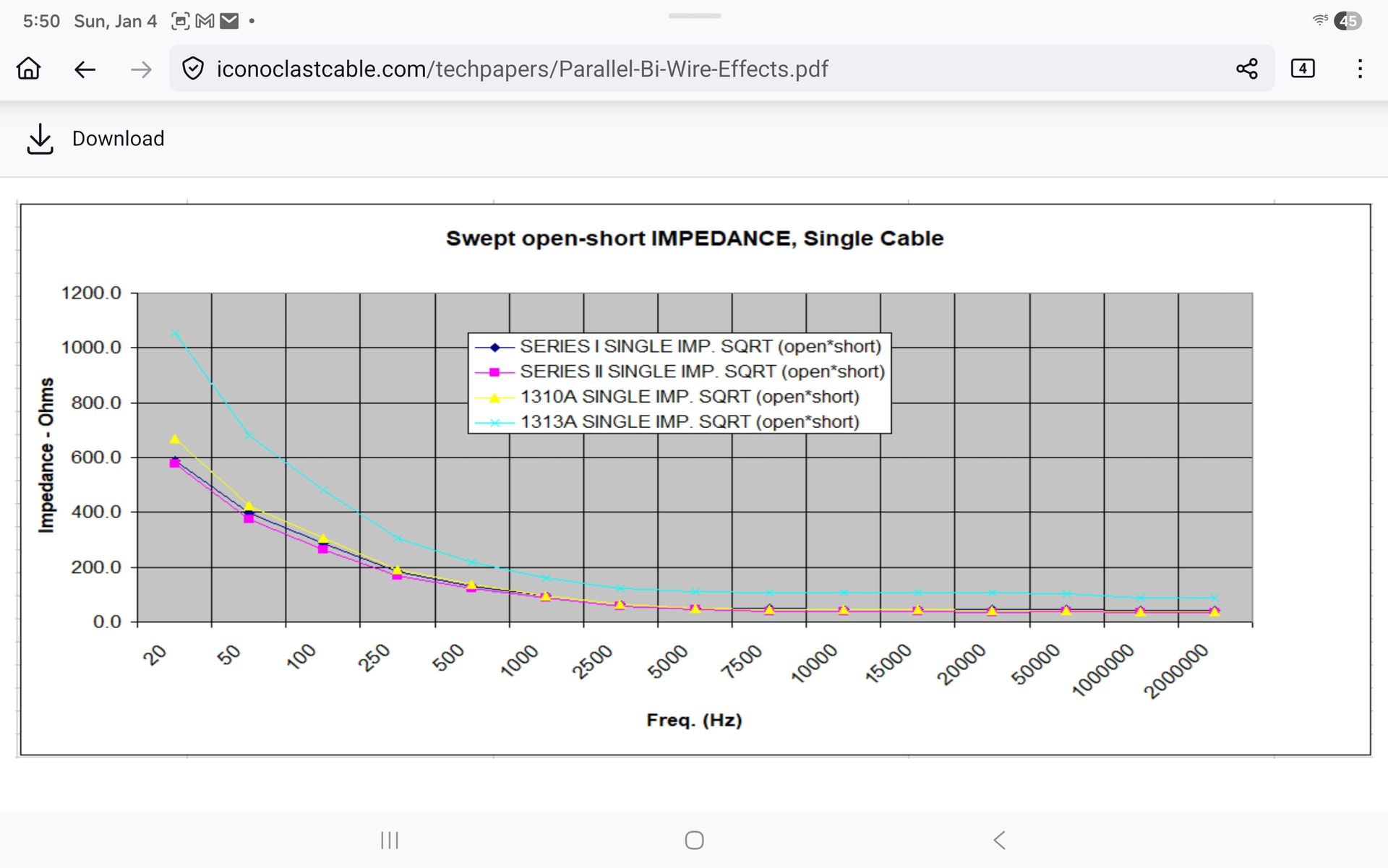This screenshot has height=868, width=1388.
Task: Tap the chart title Swept open-short IMPEDANCE
Action: click(694, 239)
